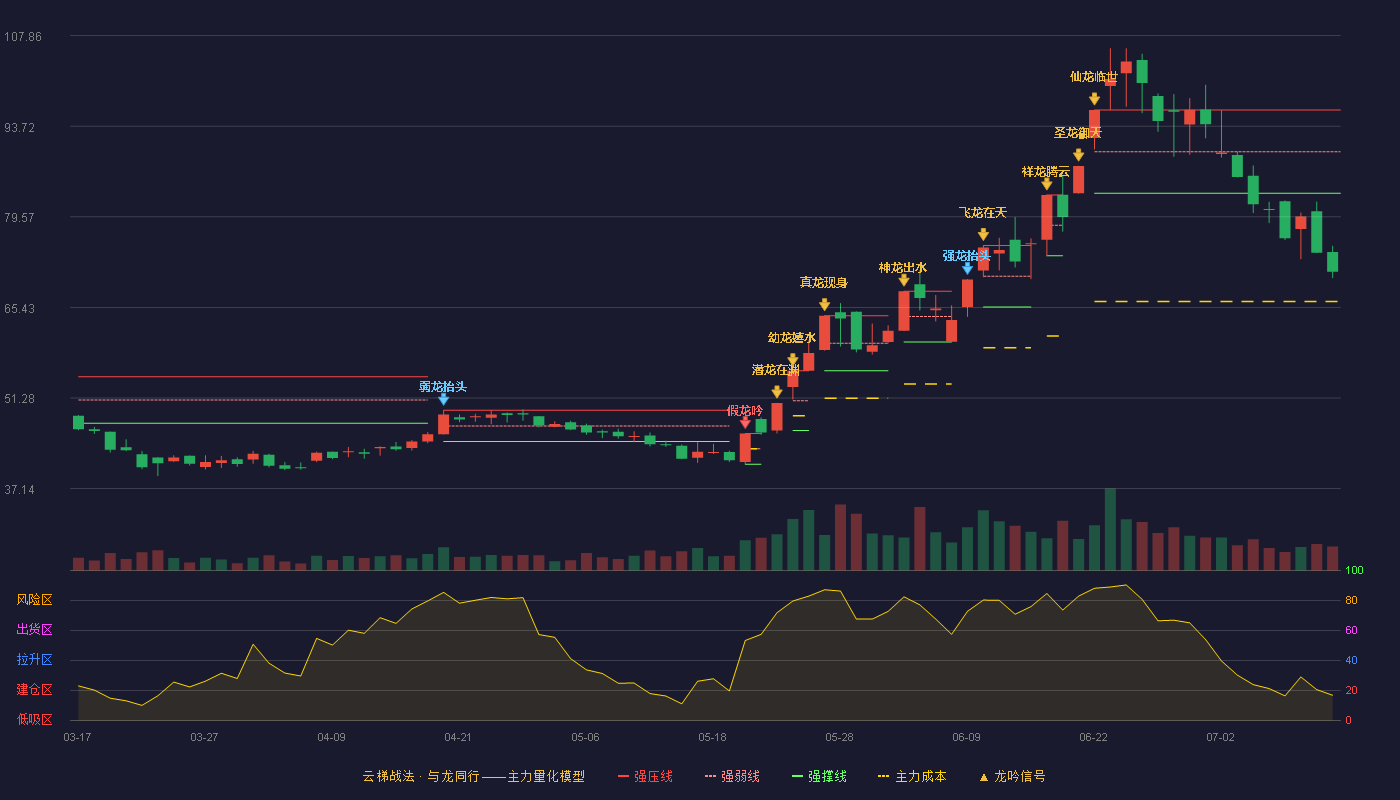The width and height of the screenshot is (1400, 800).
Task: Click the 仙龙临世 signal label
Action: click(x=1094, y=77)
